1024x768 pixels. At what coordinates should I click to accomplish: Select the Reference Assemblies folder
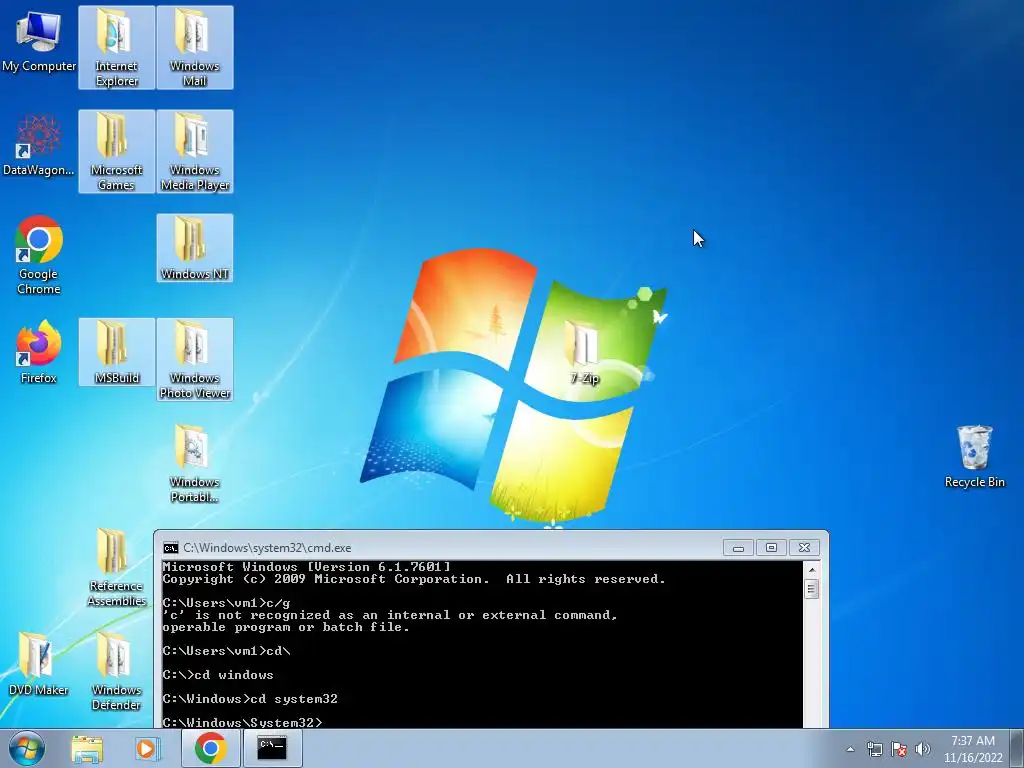tap(116, 568)
